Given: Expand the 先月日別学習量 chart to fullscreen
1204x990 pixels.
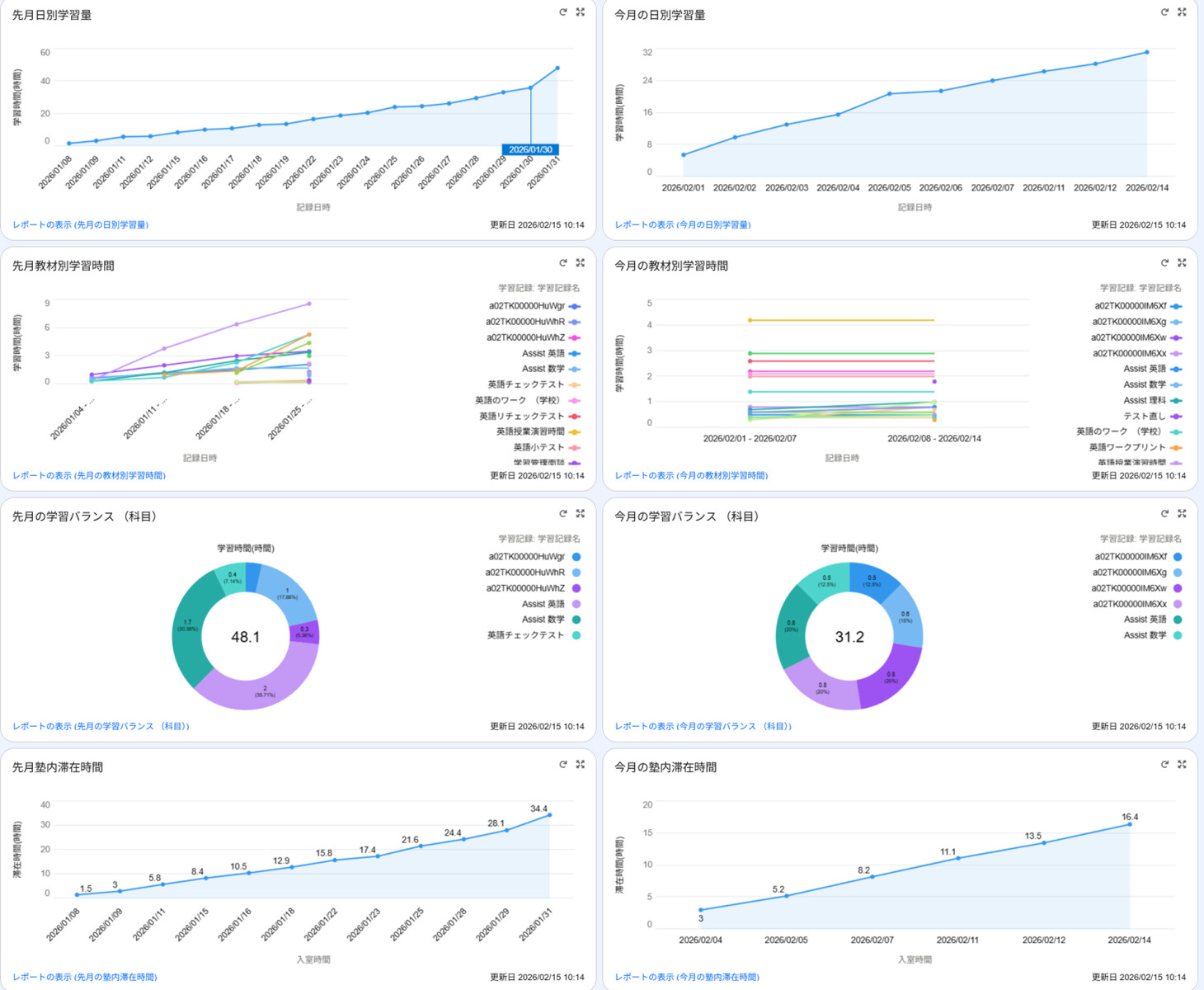Looking at the screenshot, I should 581,12.
